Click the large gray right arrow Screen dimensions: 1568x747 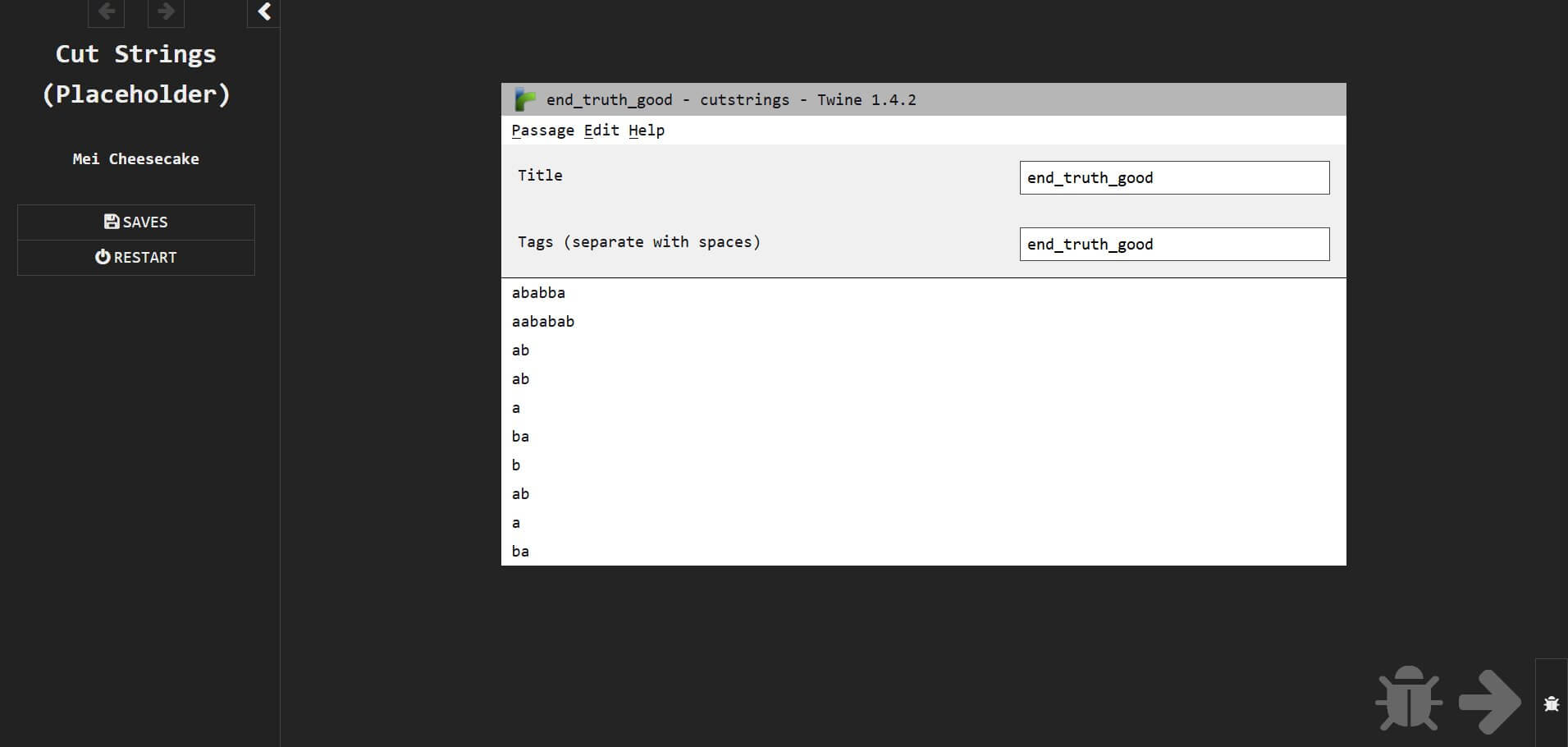[1490, 701]
